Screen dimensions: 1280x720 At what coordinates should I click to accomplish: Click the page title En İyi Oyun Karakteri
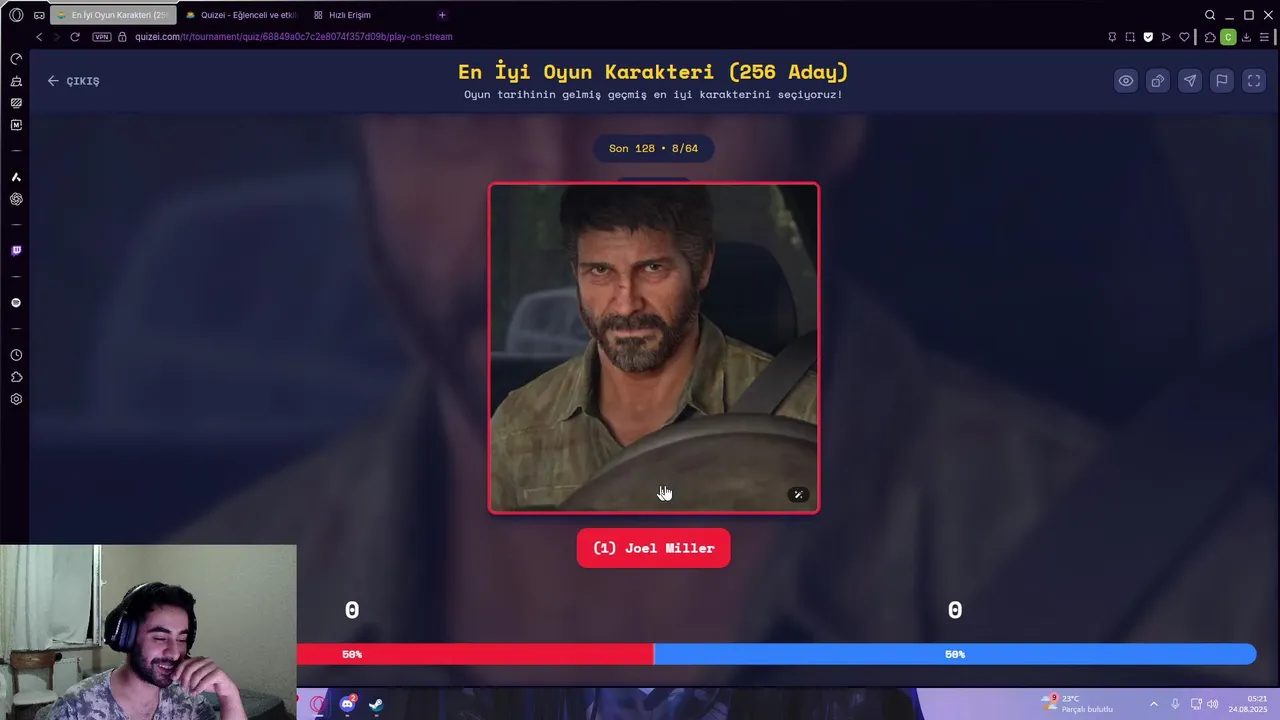653,72
